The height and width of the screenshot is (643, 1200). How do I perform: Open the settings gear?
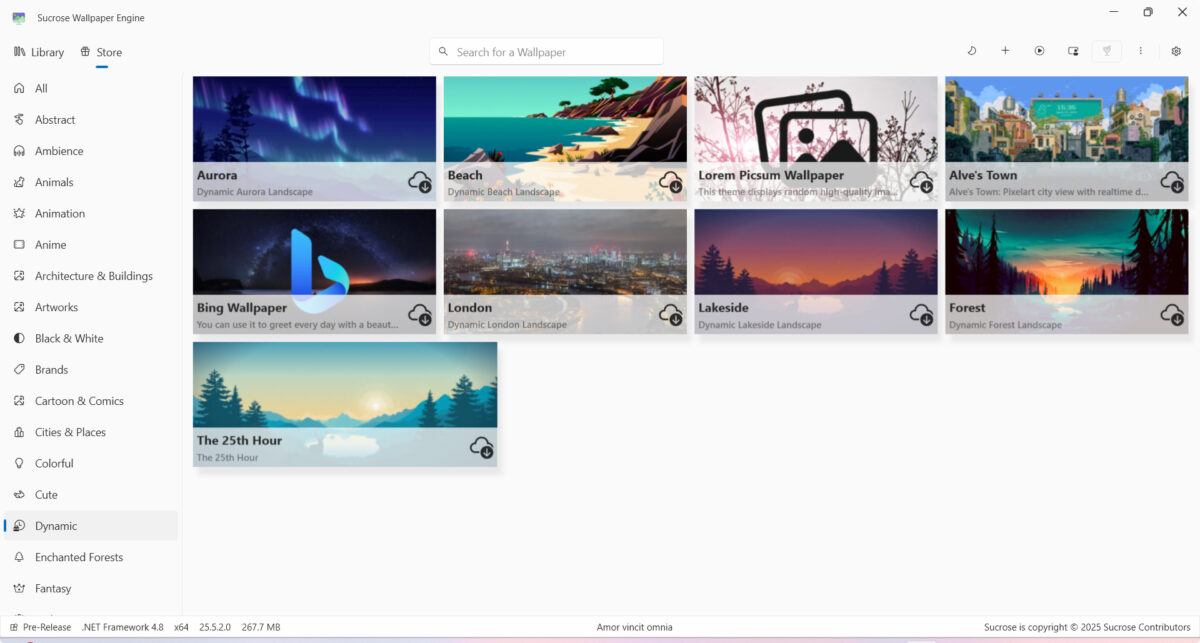[1176, 50]
